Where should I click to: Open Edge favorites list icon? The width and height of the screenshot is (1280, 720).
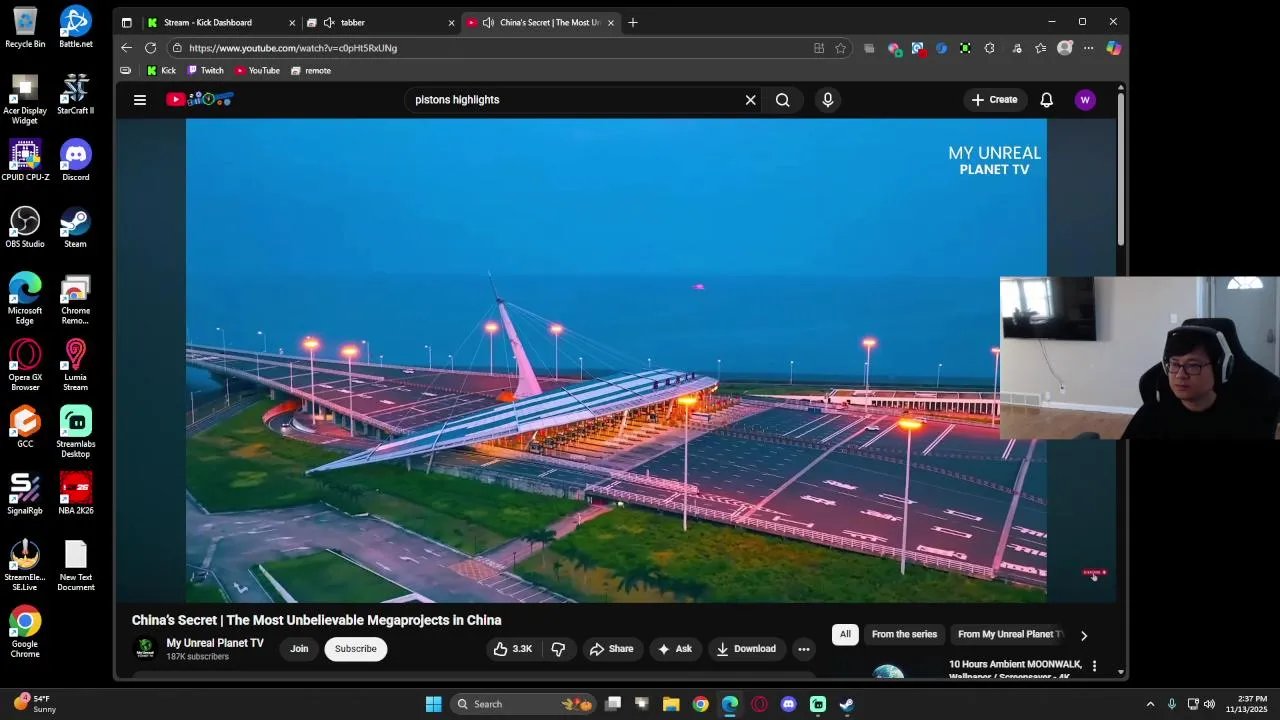coord(1041,48)
